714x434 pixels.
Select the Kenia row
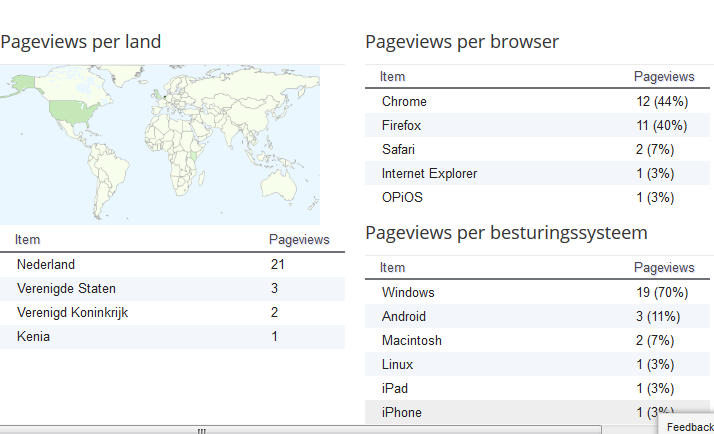click(172, 337)
